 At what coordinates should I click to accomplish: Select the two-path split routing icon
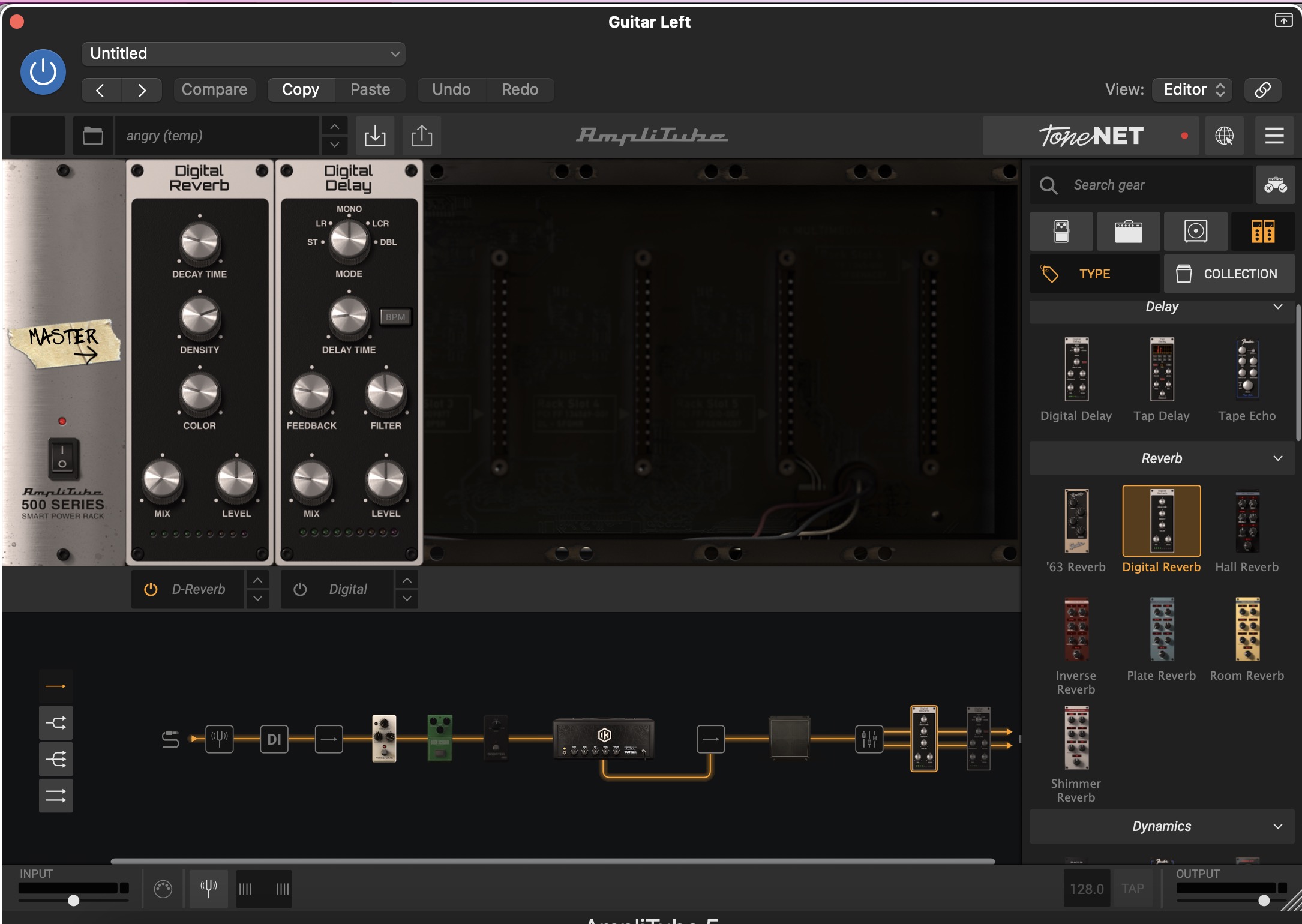tap(56, 722)
